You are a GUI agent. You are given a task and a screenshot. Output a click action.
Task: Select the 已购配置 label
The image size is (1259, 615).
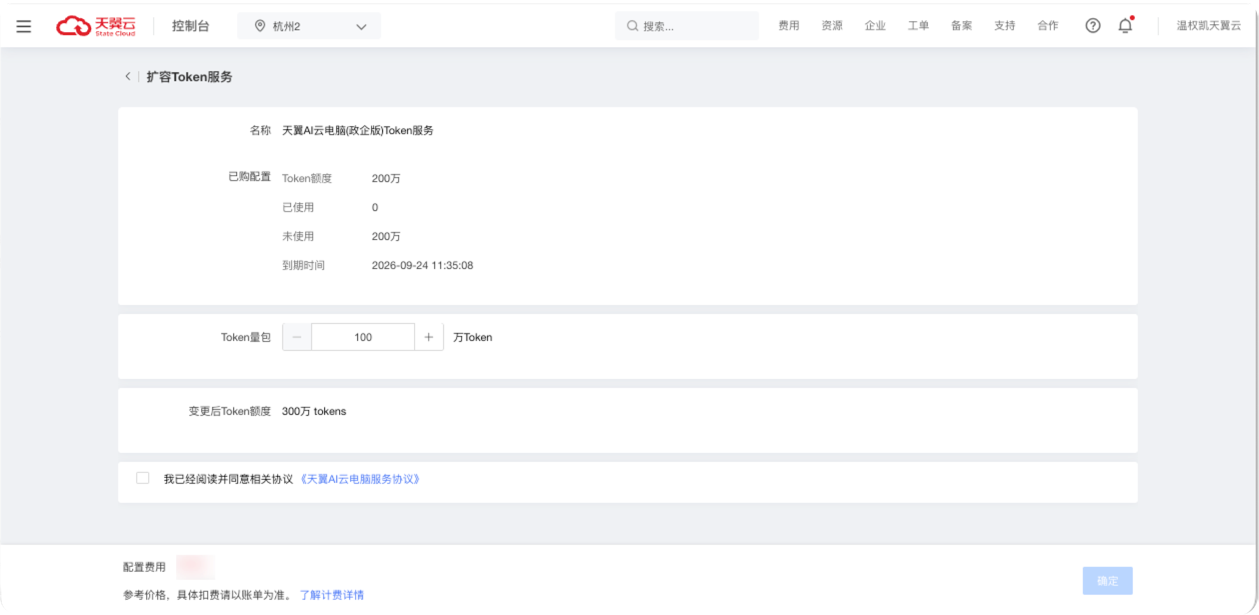point(249,176)
